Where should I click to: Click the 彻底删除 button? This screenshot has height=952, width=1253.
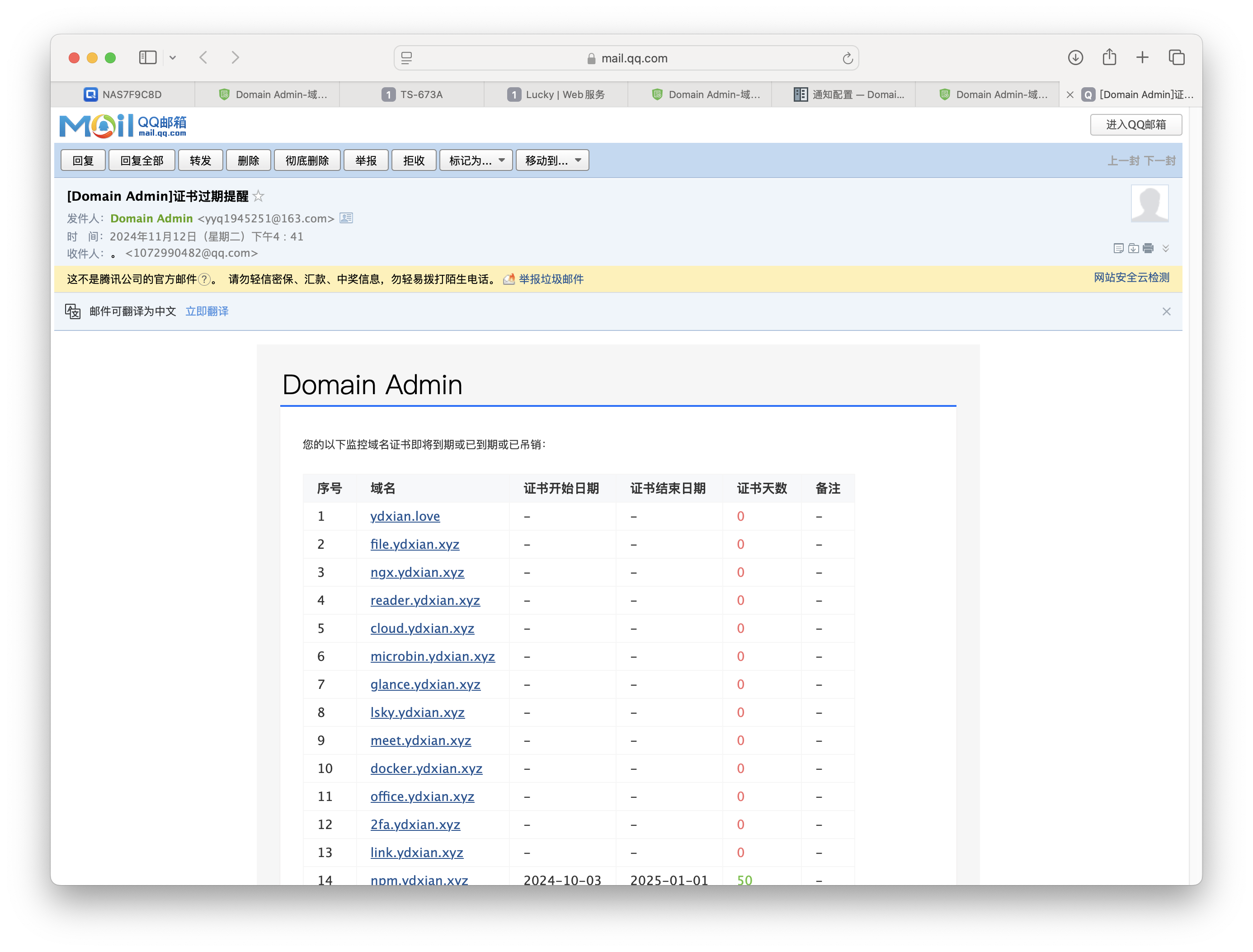point(307,160)
